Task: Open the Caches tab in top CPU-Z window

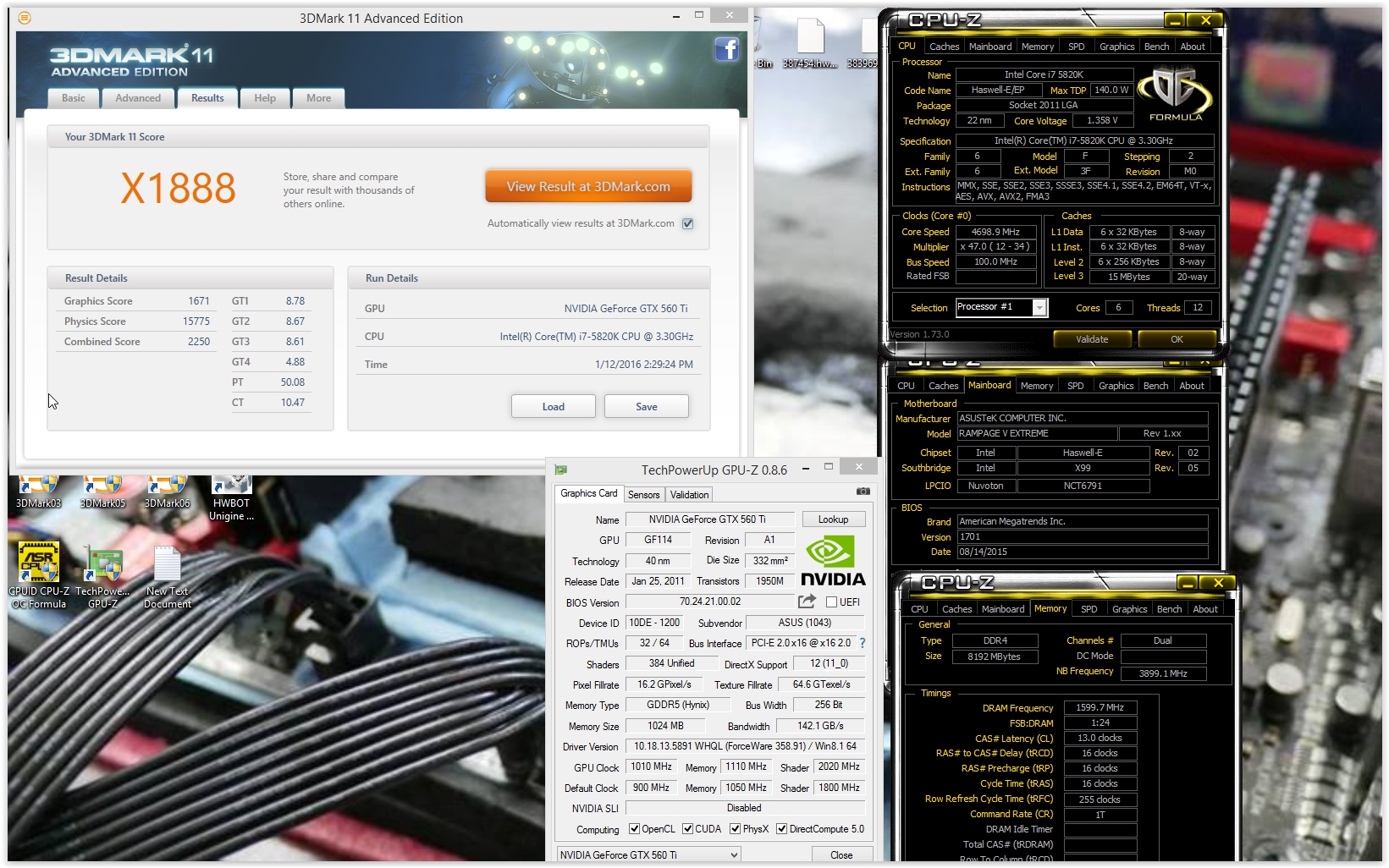Action: coord(945,47)
